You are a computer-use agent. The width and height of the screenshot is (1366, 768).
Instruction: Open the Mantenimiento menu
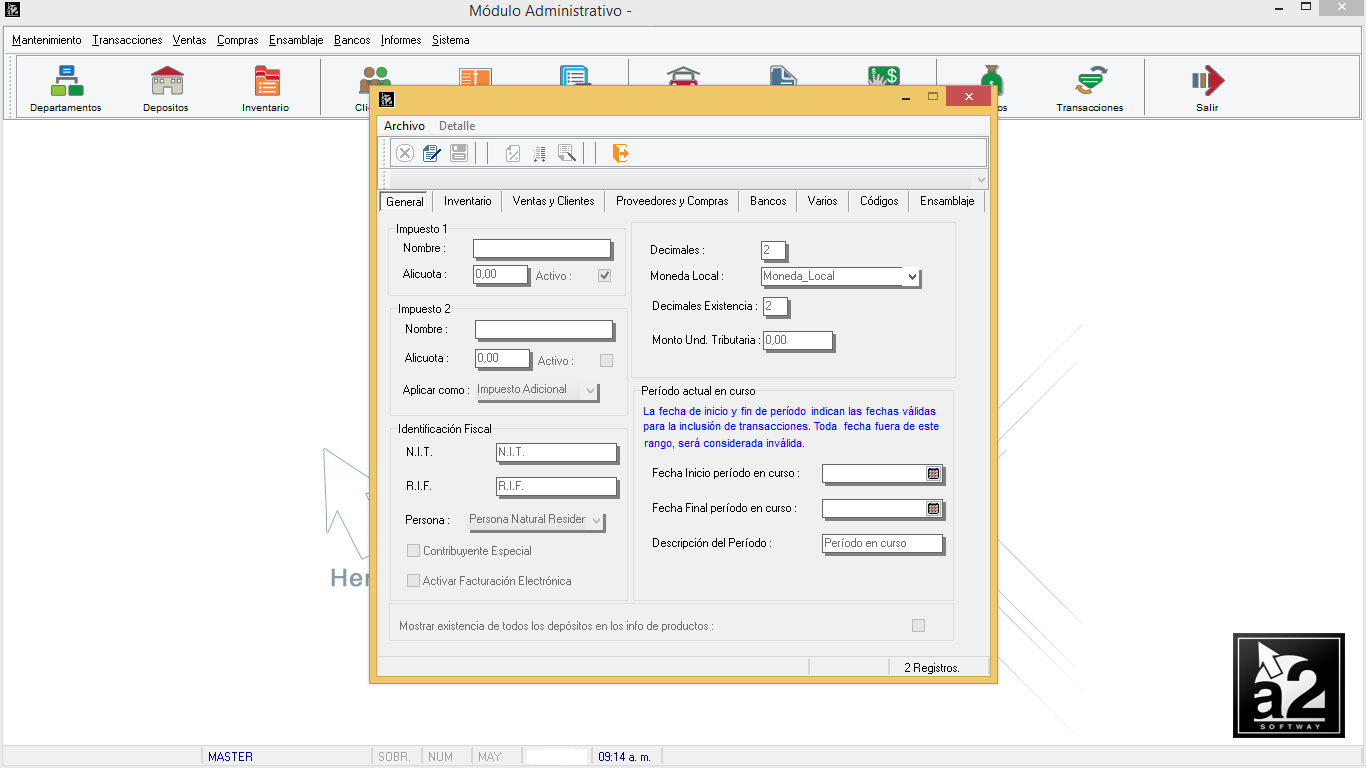click(47, 40)
